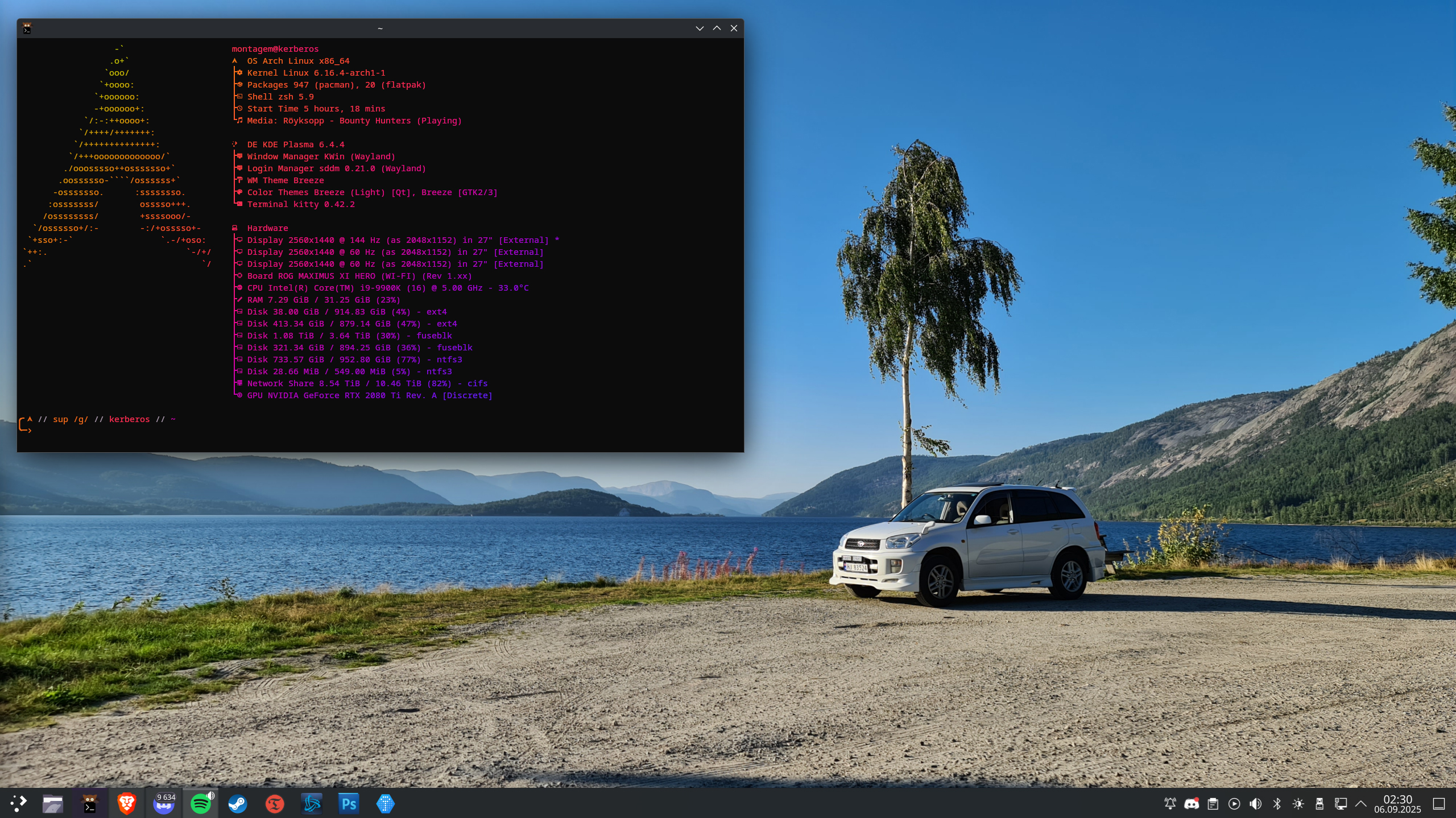Open the red T app icon
This screenshot has height=818, width=1456.
[x=275, y=803]
